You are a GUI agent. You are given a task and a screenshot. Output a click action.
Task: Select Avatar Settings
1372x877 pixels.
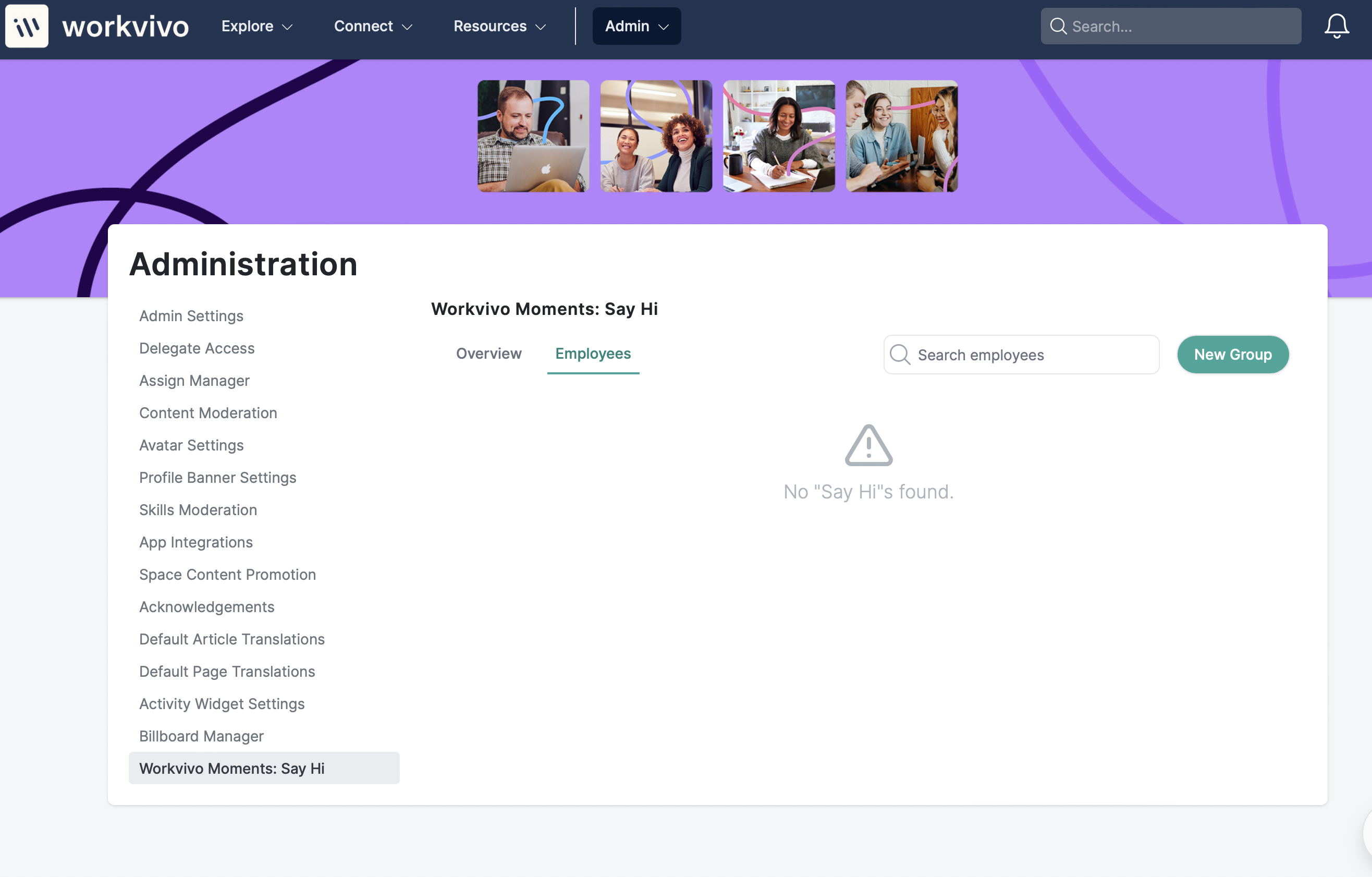click(x=191, y=445)
